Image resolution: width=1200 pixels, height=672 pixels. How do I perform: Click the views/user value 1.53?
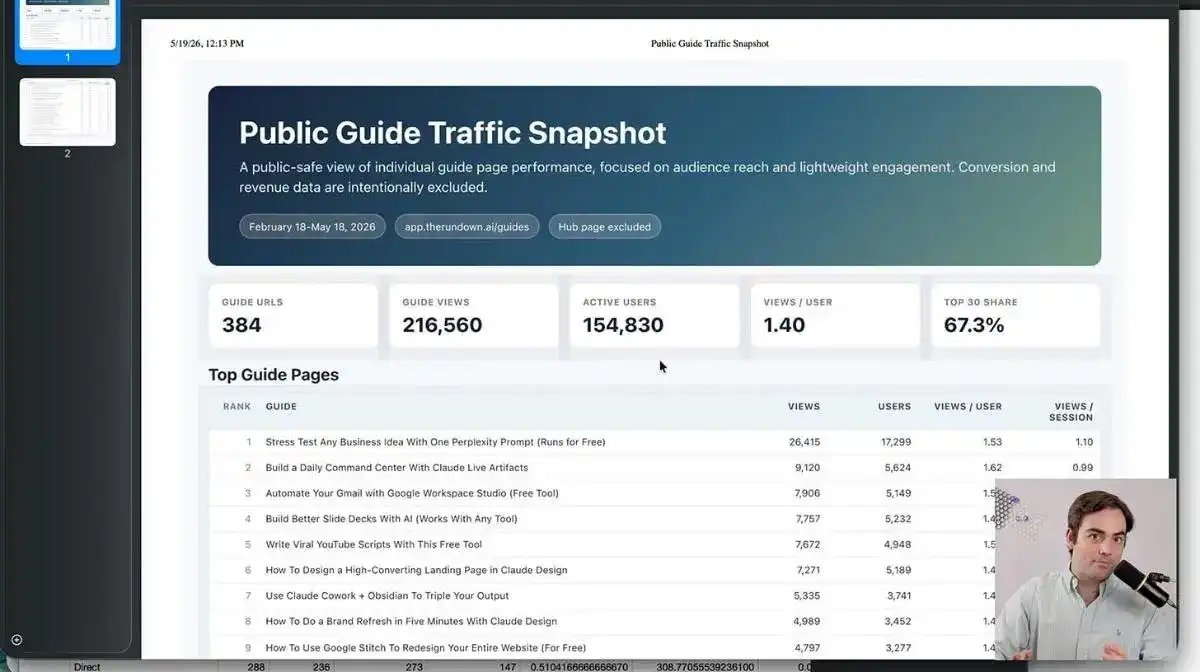pyautogui.click(x=992, y=442)
